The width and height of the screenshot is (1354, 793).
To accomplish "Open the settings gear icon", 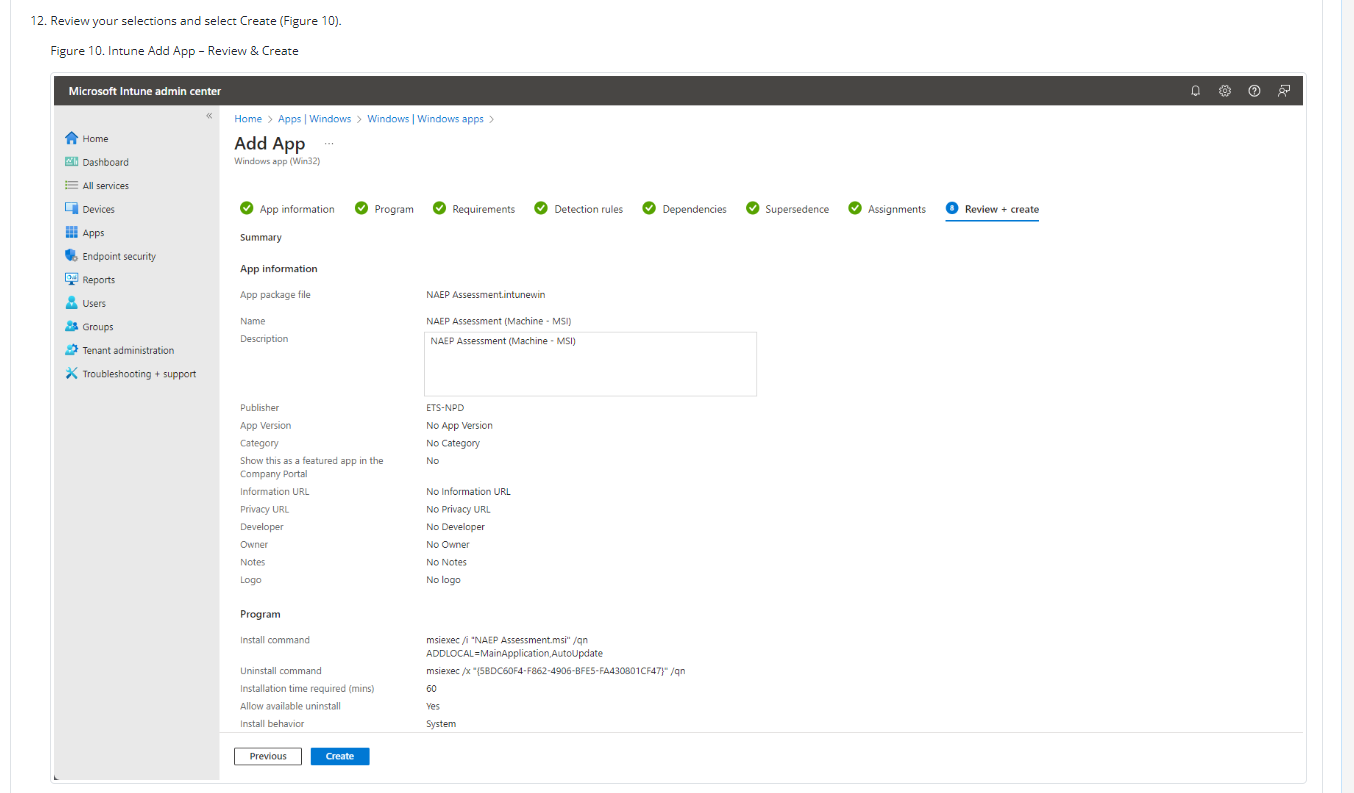I will coord(1225,91).
